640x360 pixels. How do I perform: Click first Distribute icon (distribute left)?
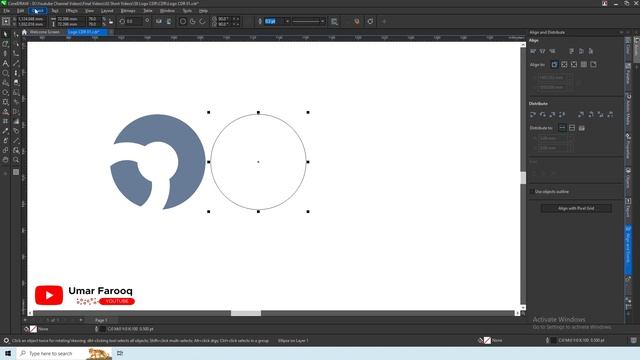pos(533,115)
